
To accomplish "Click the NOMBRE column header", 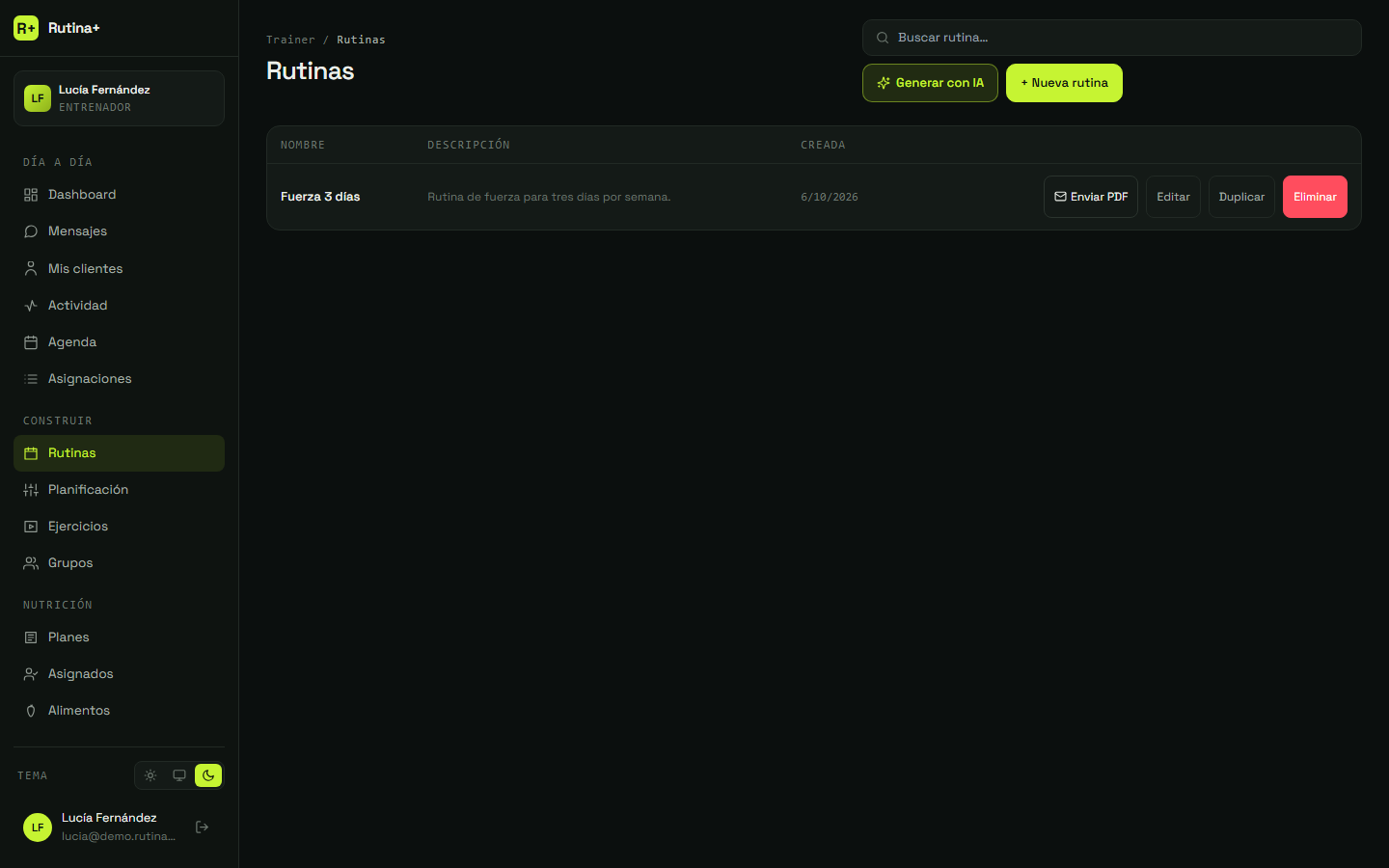I will [x=303, y=145].
